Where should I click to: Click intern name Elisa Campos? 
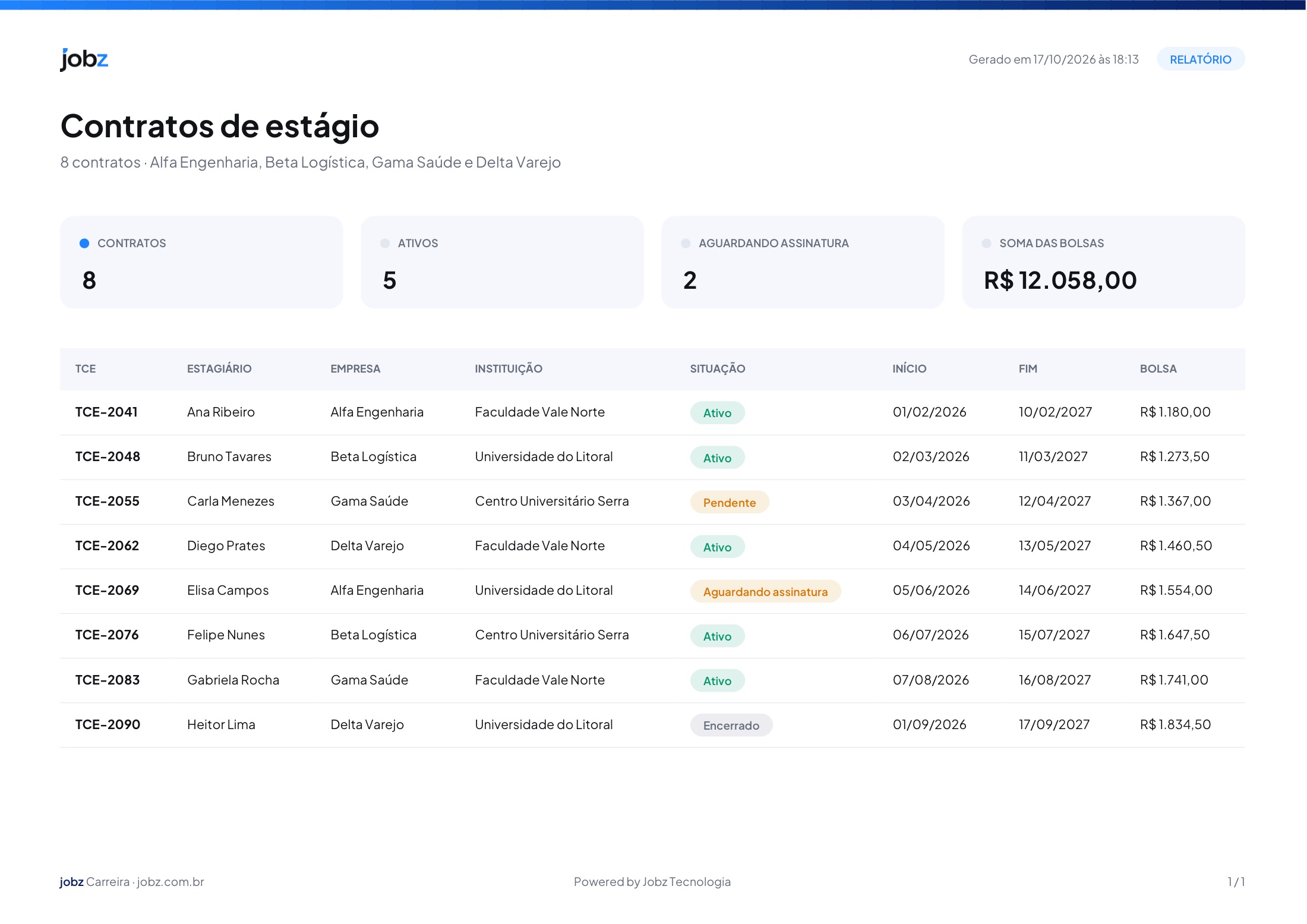tap(228, 591)
